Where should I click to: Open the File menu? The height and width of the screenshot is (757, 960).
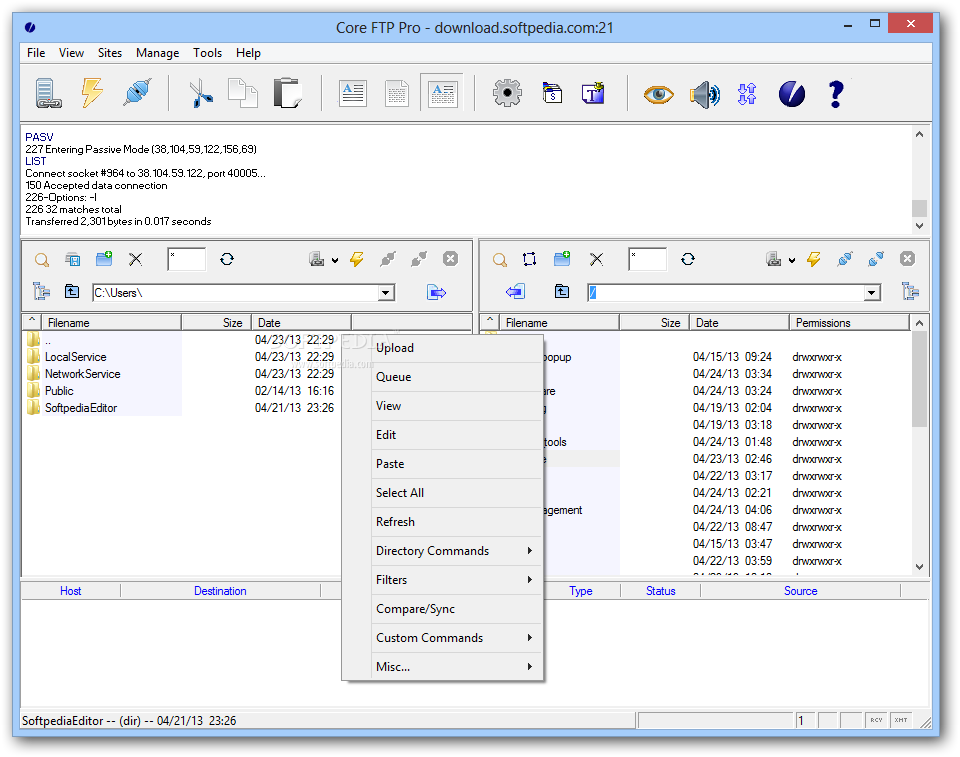click(36, 53)
